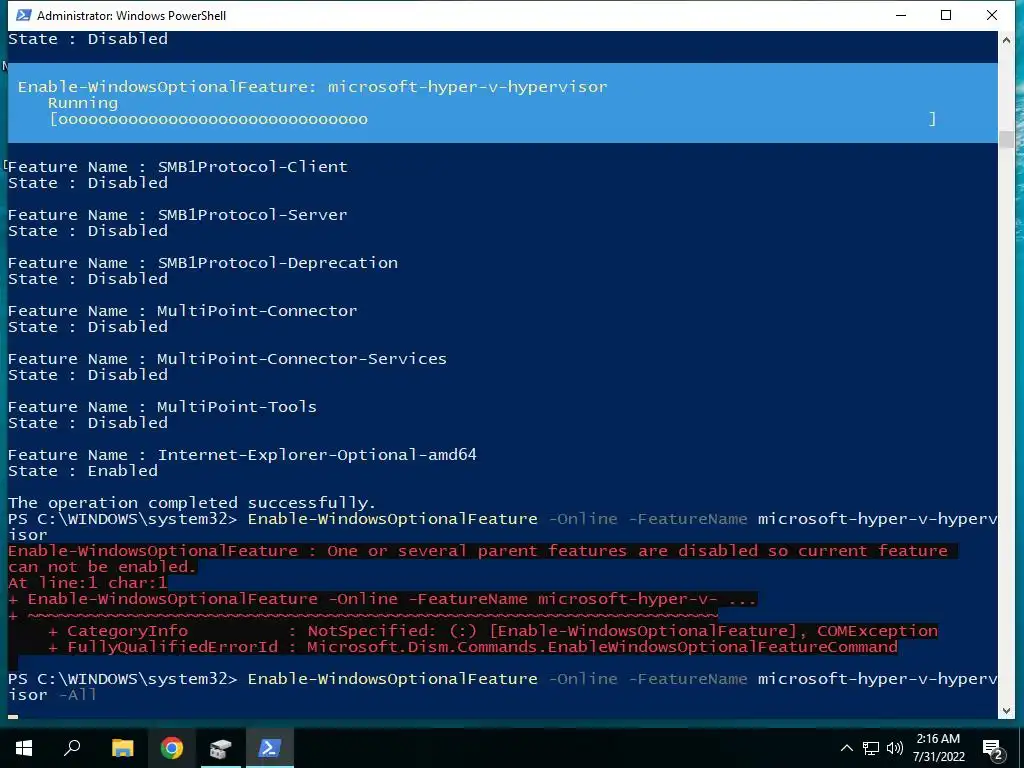Minimize the PowerShell window
Viewport: 1024px width, 768px height.
pyautogui.click(x=901, y=15)
